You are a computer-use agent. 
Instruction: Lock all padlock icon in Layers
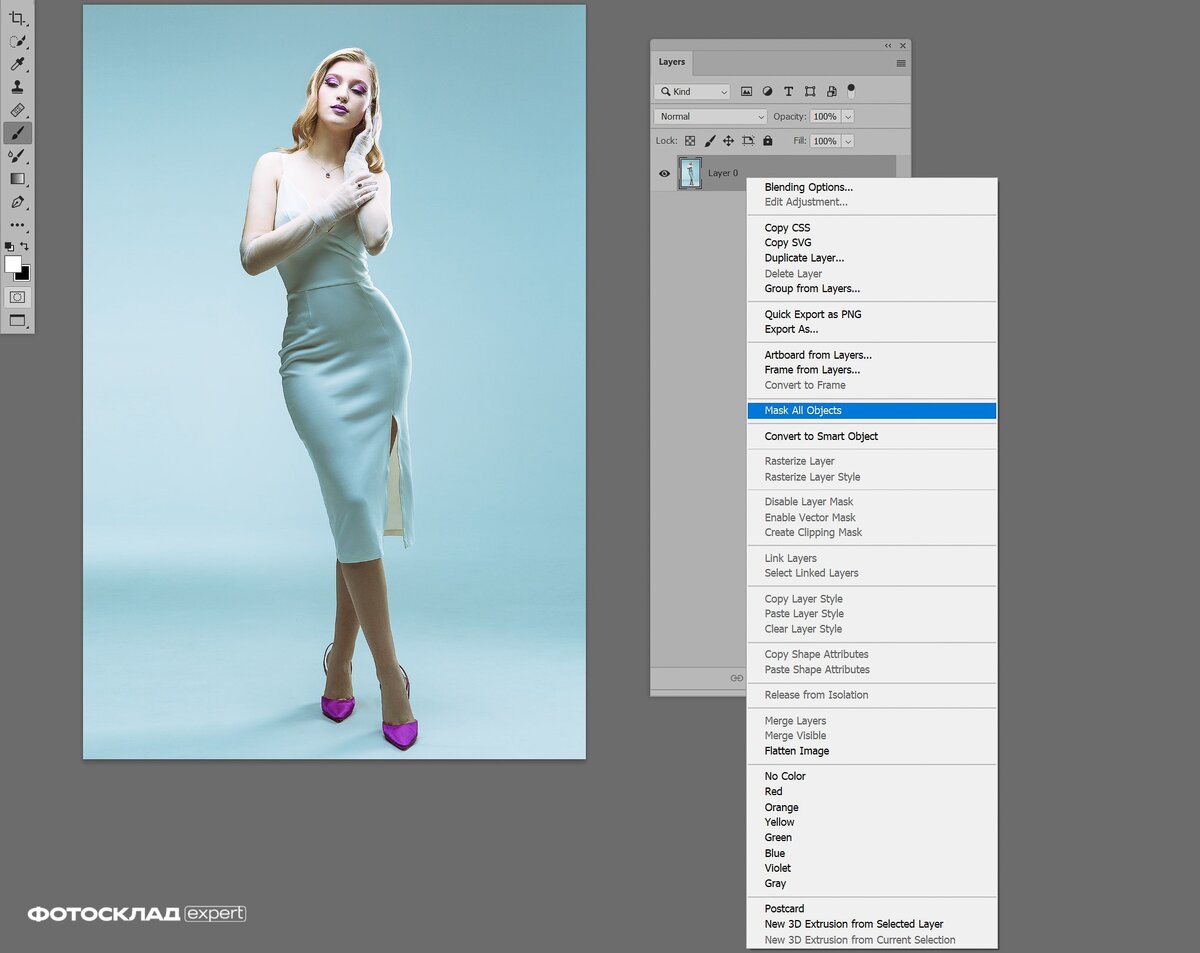(x=768, y=141)
